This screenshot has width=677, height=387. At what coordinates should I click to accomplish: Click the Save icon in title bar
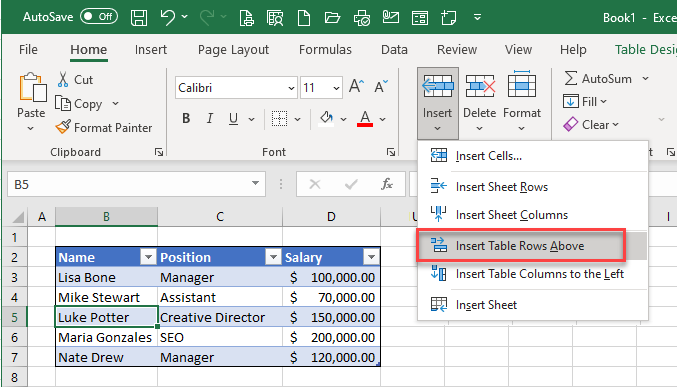[139, 18]
